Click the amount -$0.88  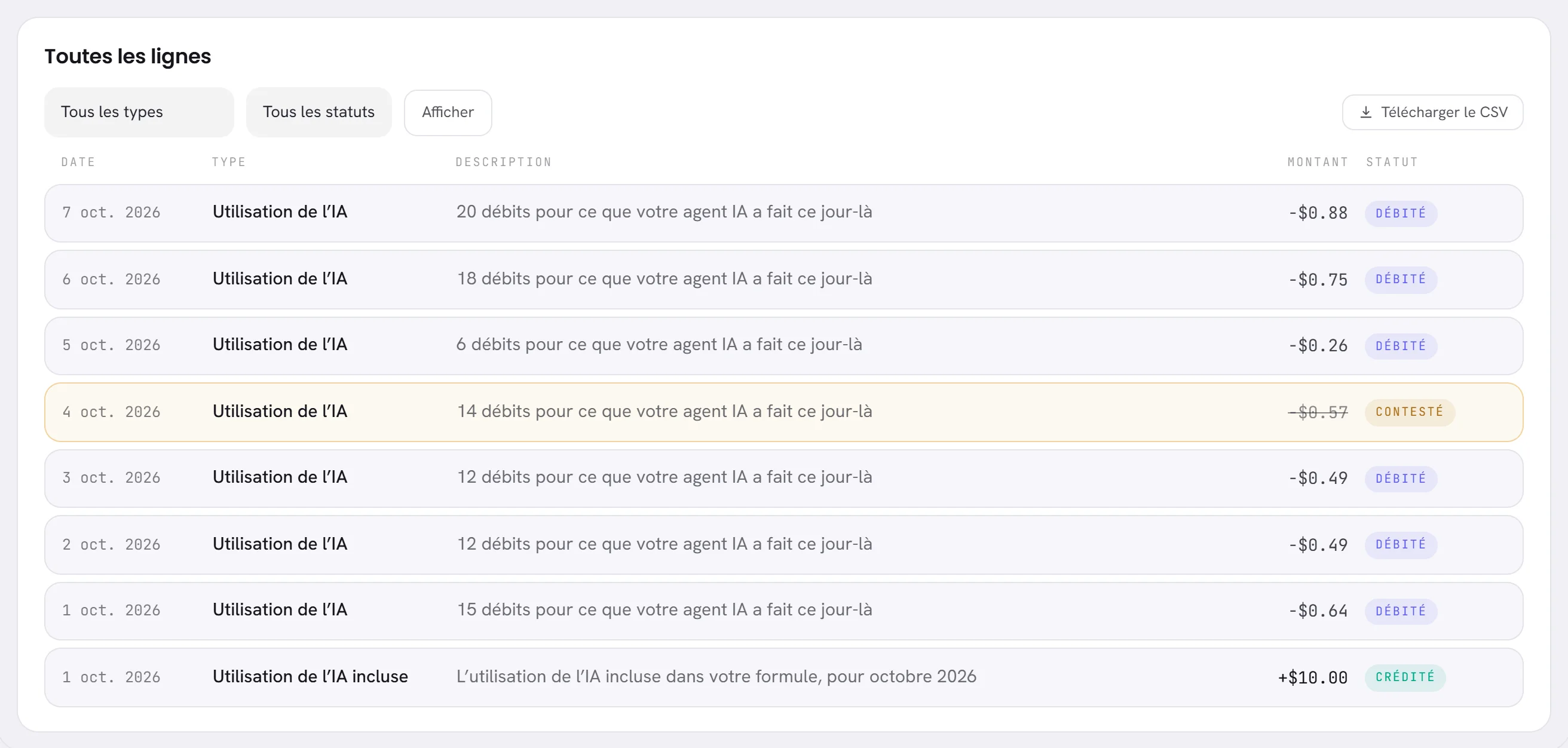pos(1318,213)
